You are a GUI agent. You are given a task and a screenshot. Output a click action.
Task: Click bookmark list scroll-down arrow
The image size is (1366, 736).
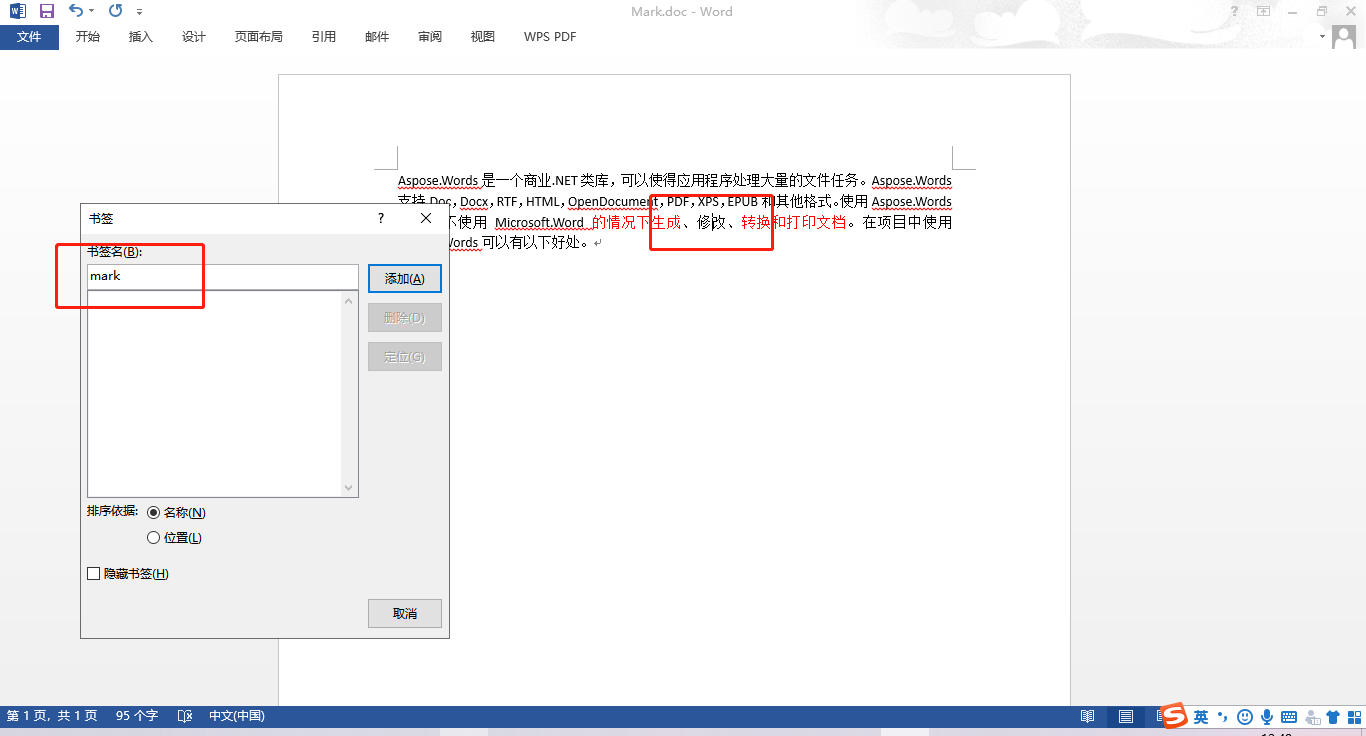(x=349, y=488)
